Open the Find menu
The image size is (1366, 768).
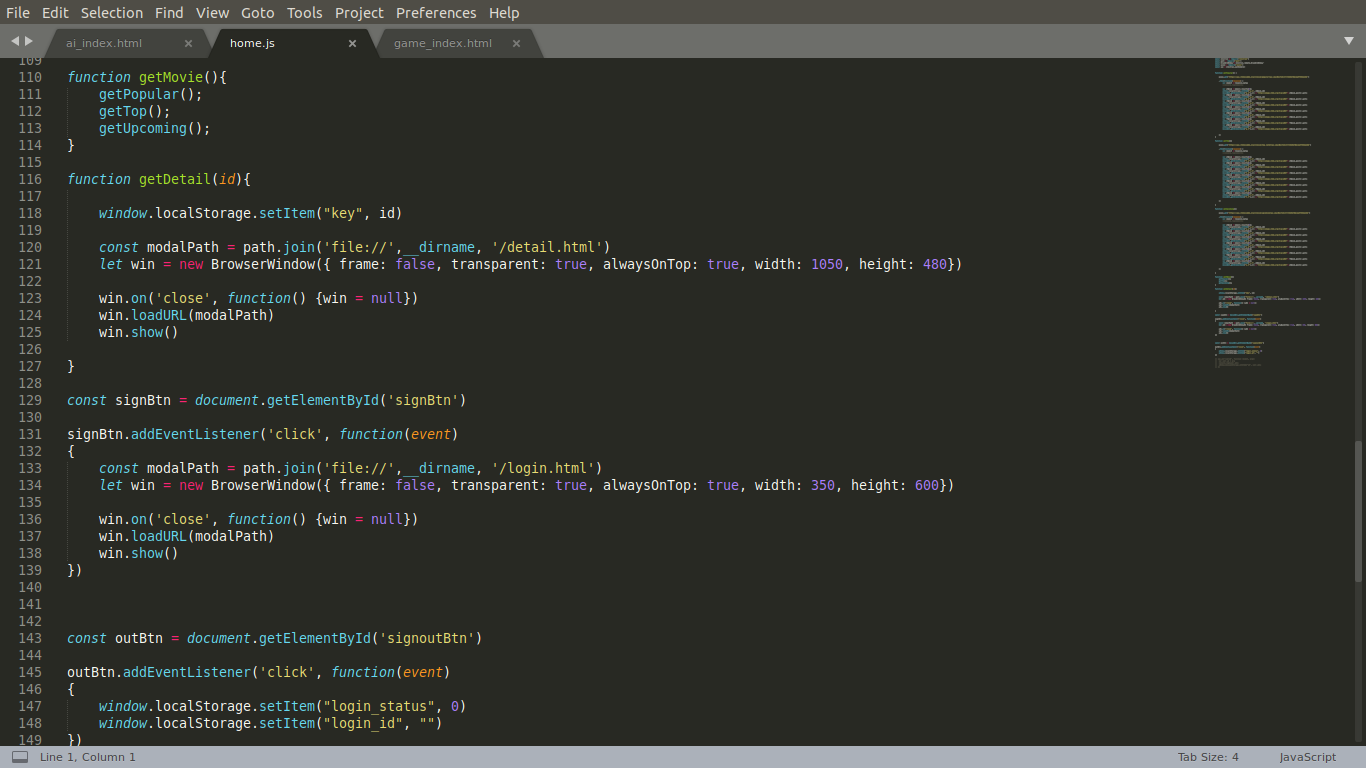point(169,13)
